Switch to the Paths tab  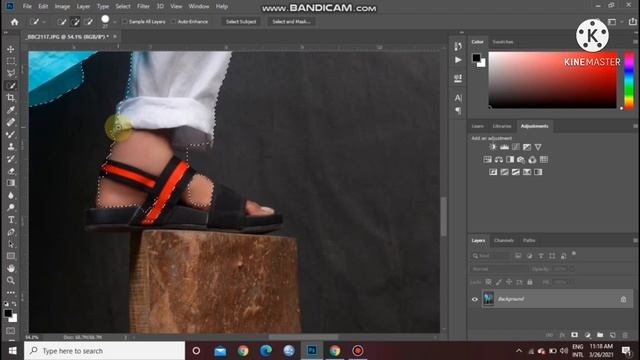click(529, 240)
